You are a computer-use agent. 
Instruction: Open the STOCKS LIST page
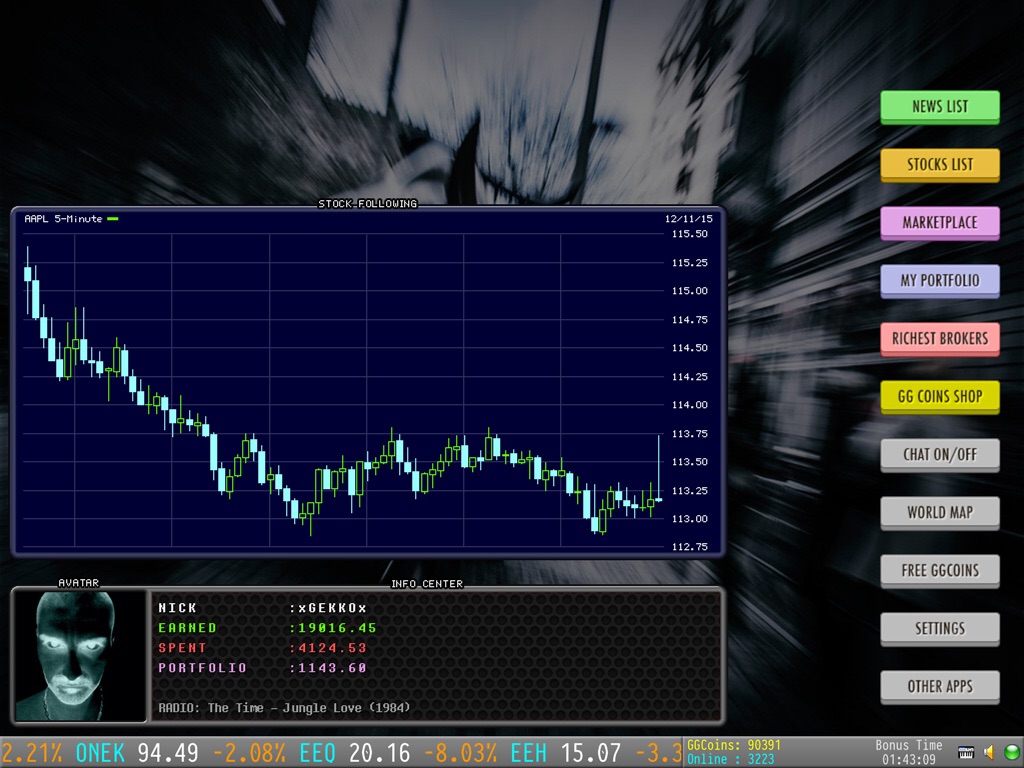(x=940, y=165)
